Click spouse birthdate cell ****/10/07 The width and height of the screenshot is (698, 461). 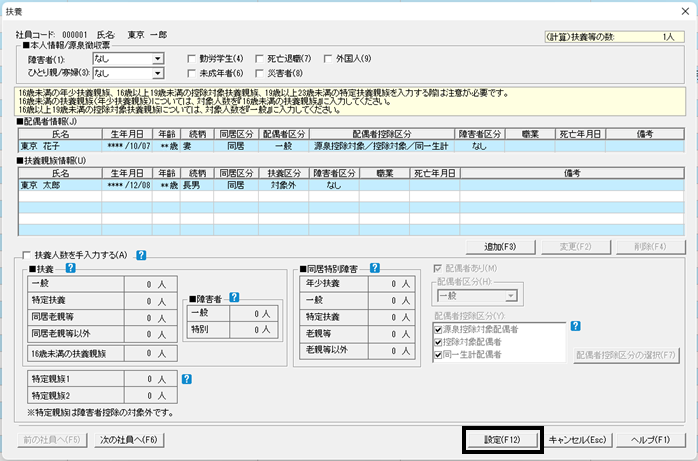coord(127,146)
